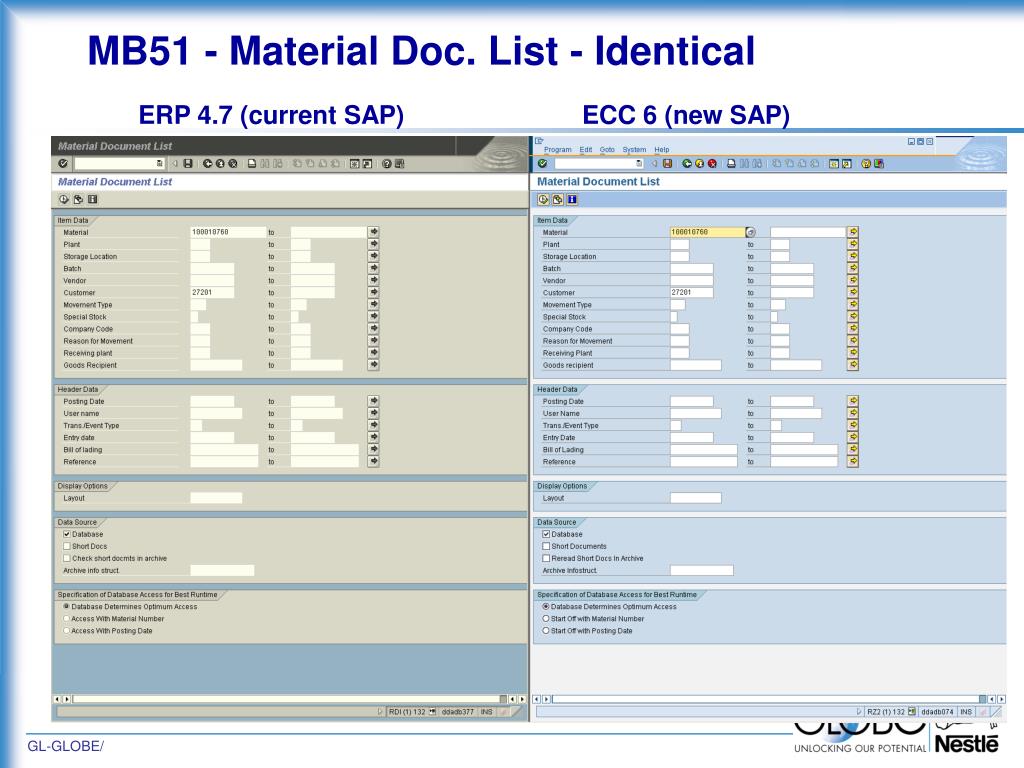Open command field dropdown in ERP 4.7 toolbar
1024x768 pixels.
(x=159, y=164)
